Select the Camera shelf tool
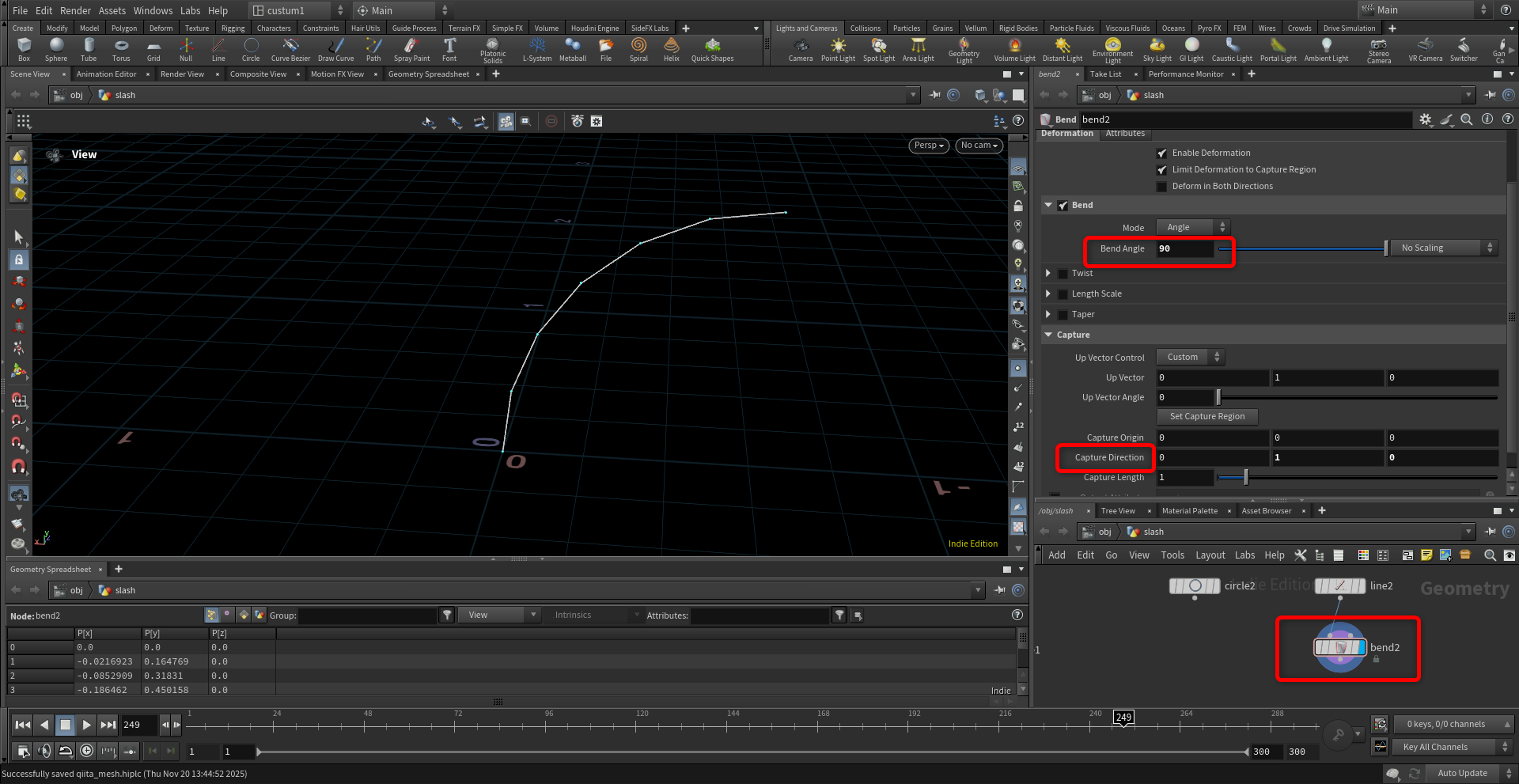The image size is (1519, 784). pyautogui.click(x=800, y=49)
